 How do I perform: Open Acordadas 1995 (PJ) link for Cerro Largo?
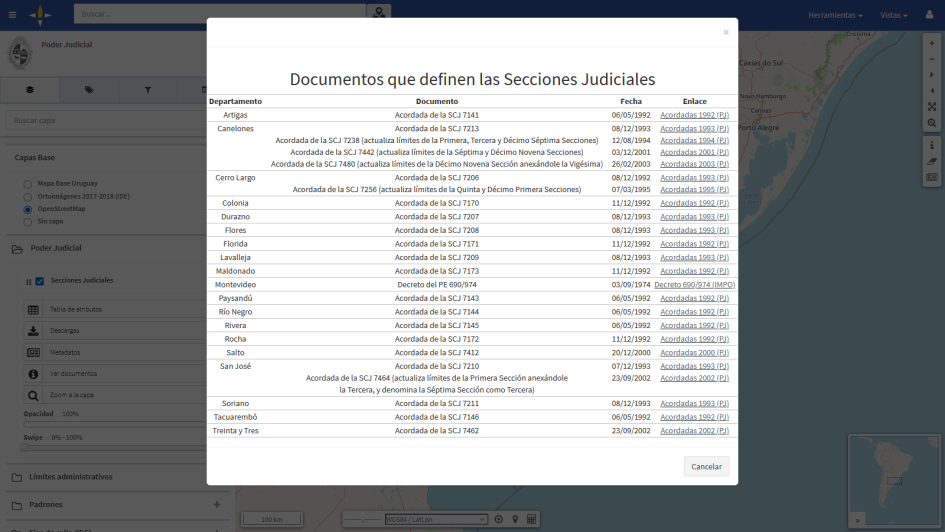pyautogui.click(x=694, y=190)
